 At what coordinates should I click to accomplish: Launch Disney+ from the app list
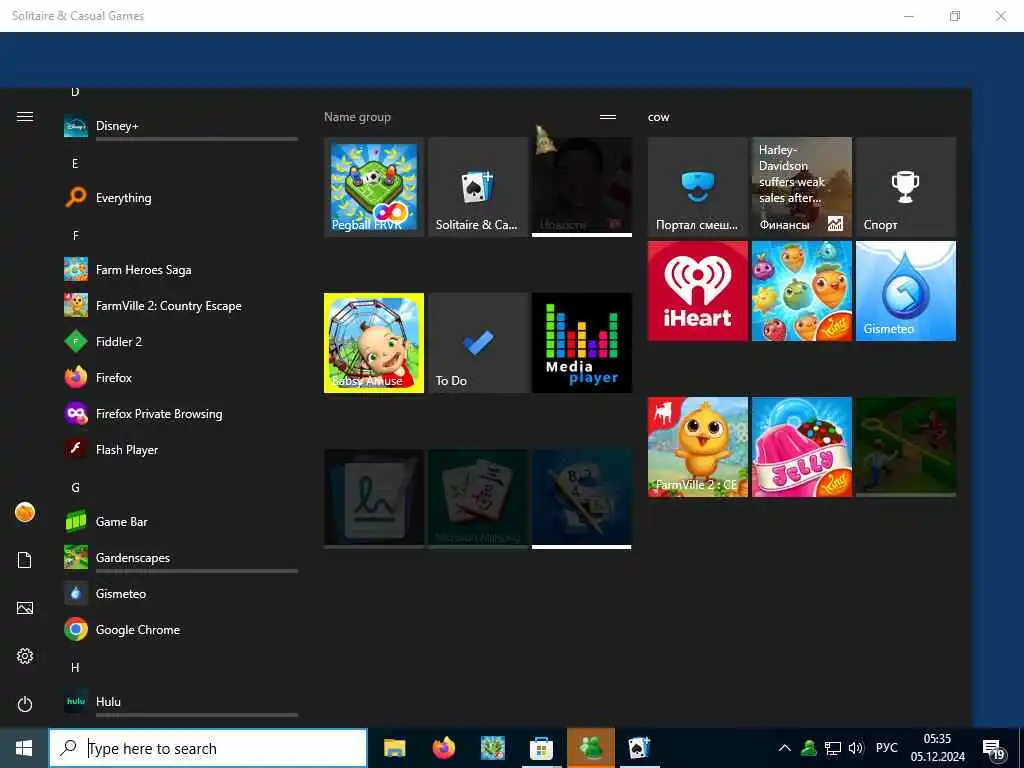[x=181, y=125]
